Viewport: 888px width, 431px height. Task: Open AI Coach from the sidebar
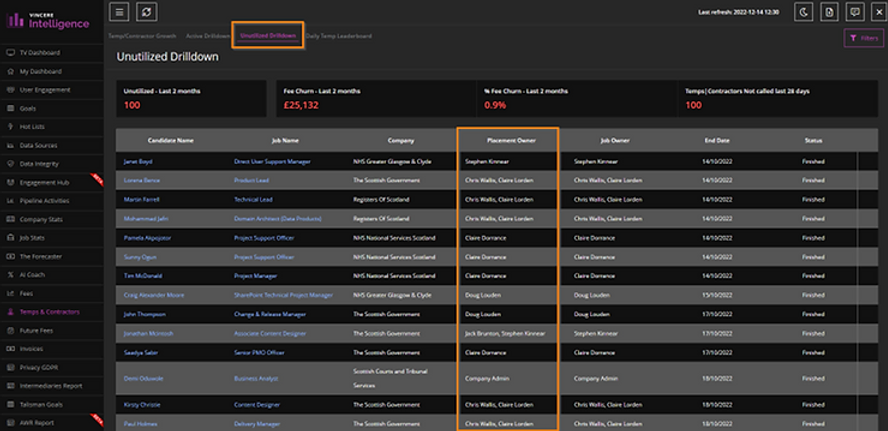coord(10,273)
